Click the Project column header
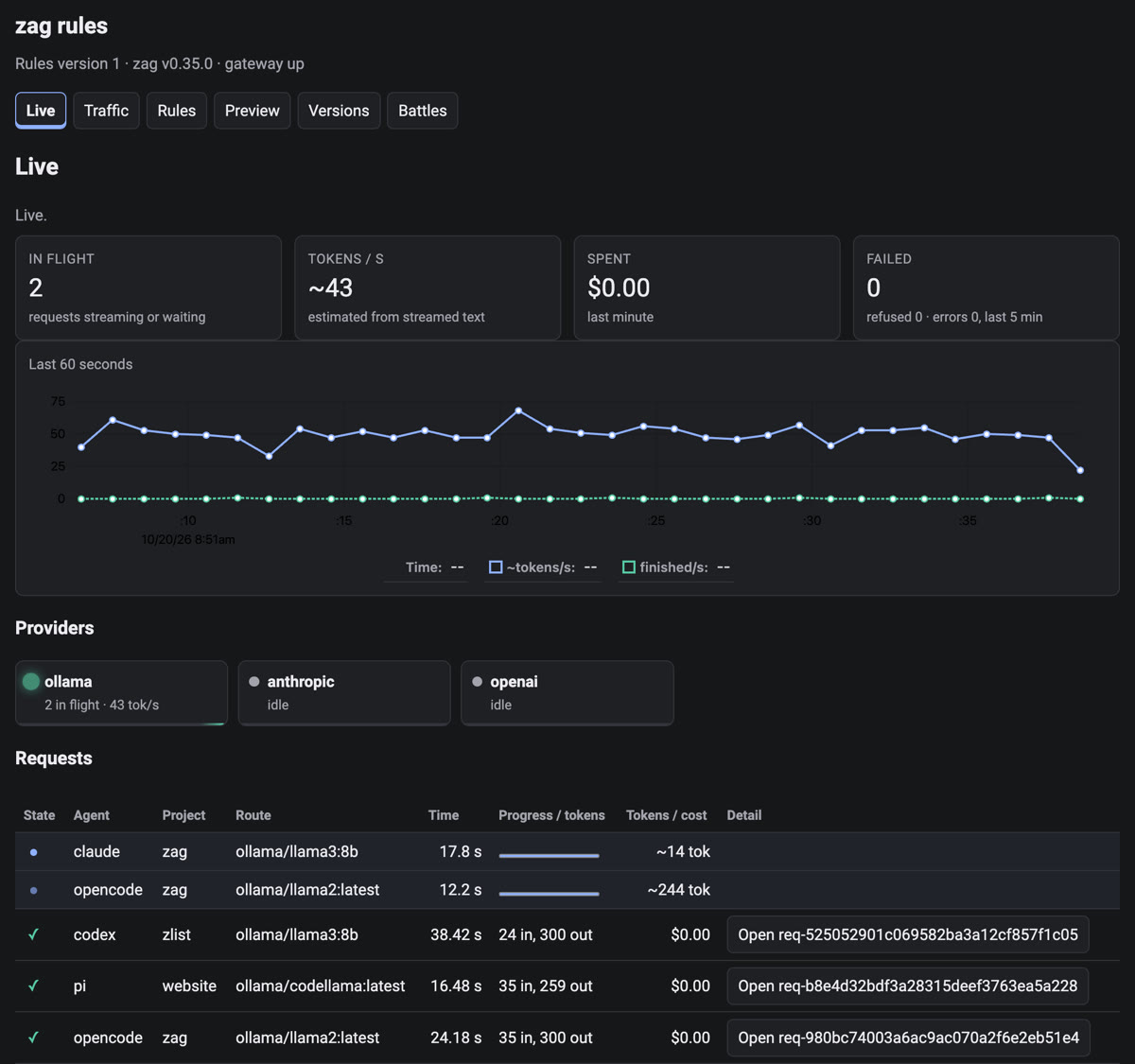 click(x=183, y=815)
